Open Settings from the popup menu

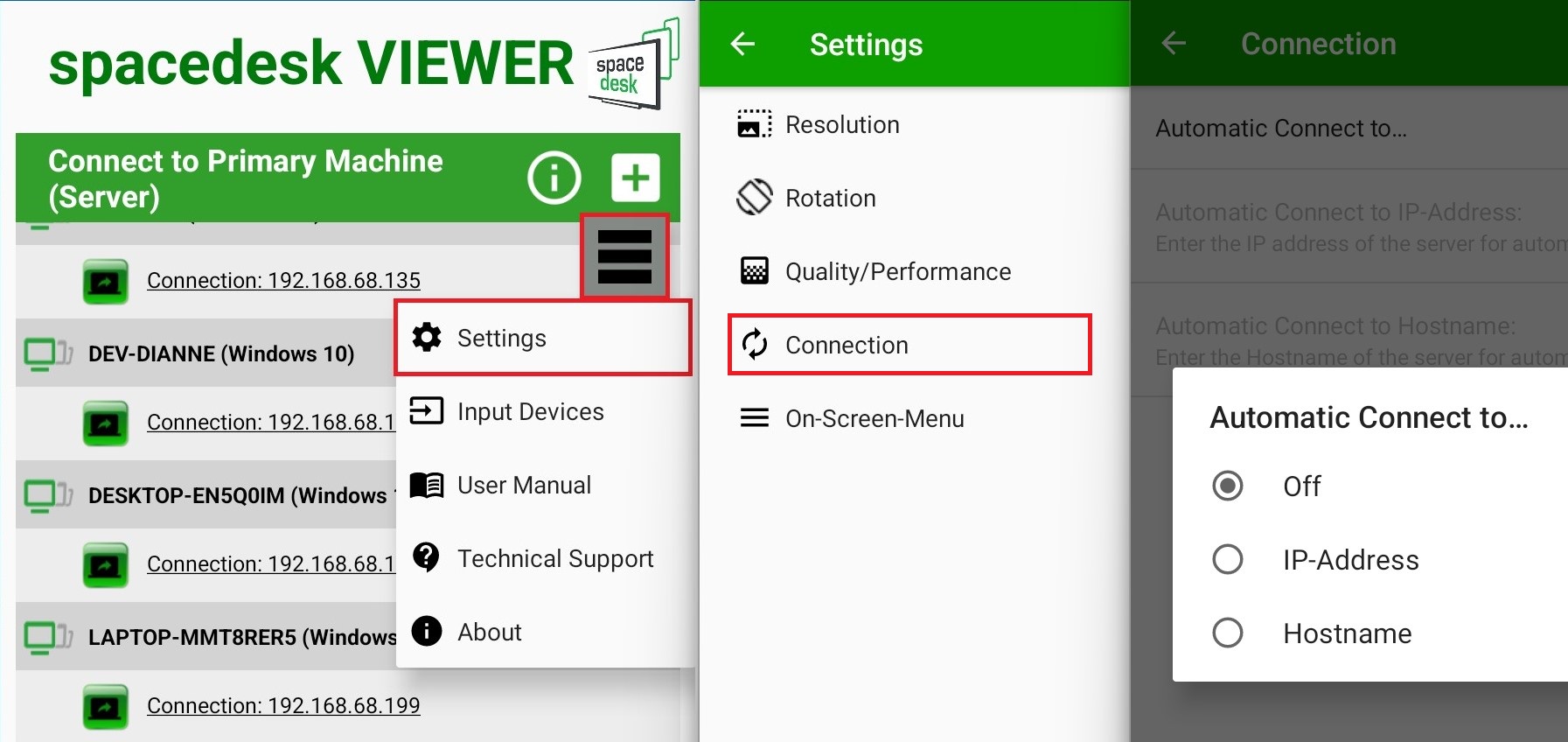click(x=543, y=338)
